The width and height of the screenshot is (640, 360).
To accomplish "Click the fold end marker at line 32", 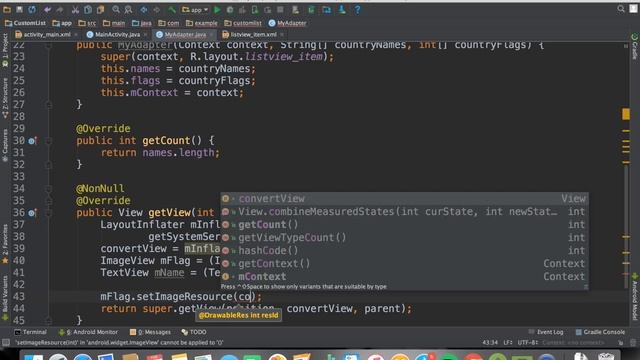I will click(x=48, y=165).
